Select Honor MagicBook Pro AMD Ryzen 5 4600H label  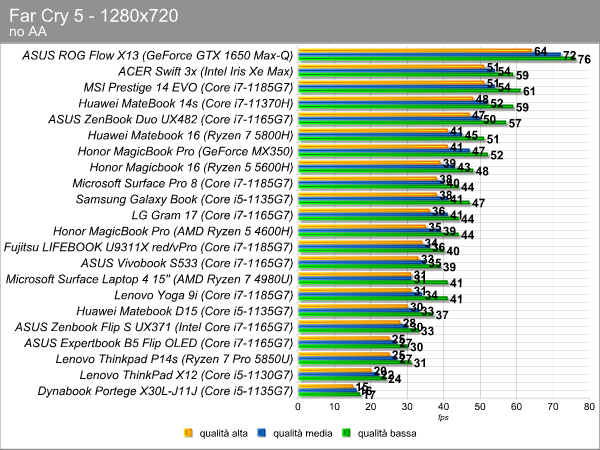(x=173, y=232)
